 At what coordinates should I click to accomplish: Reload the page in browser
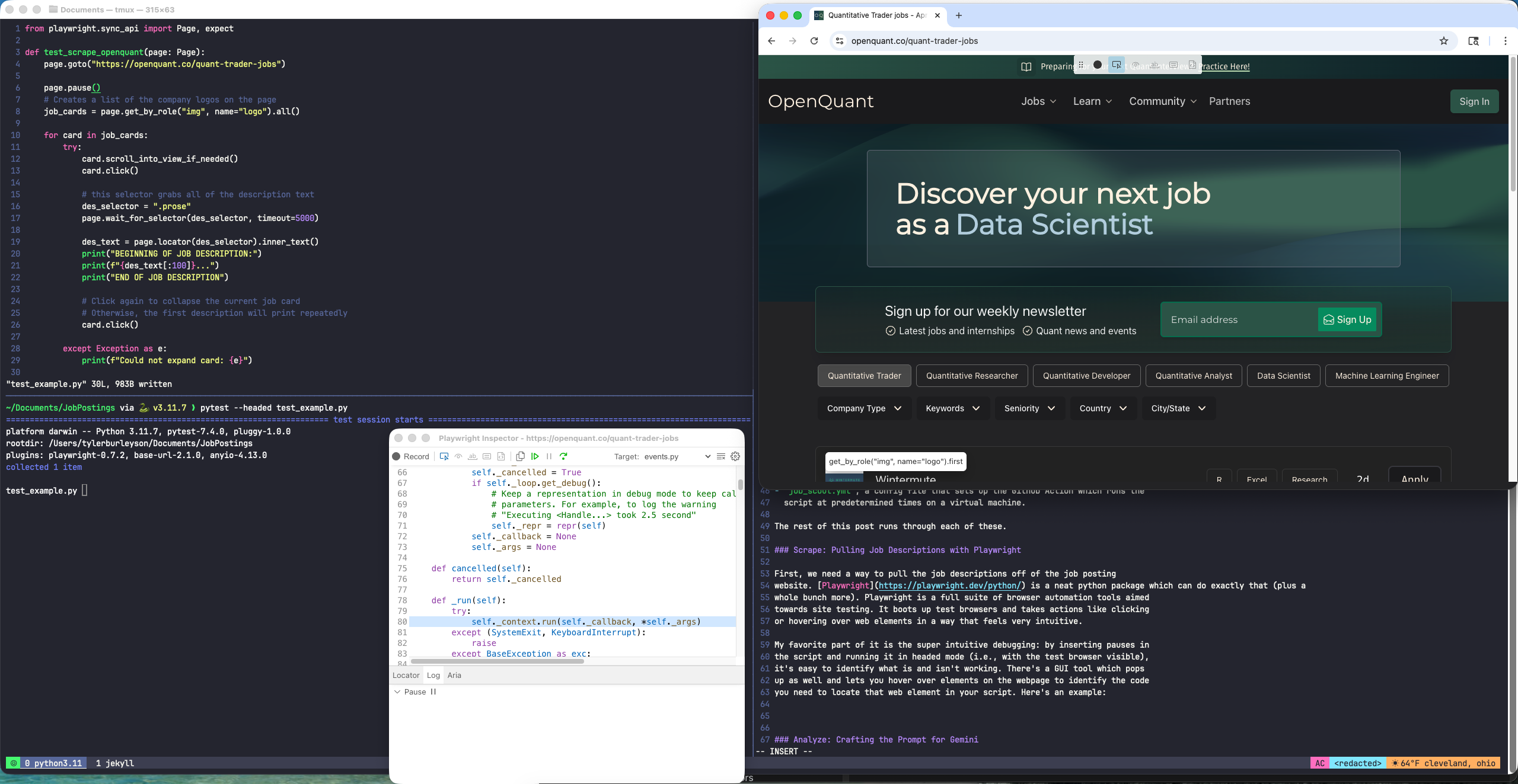[x=814, y=41]
